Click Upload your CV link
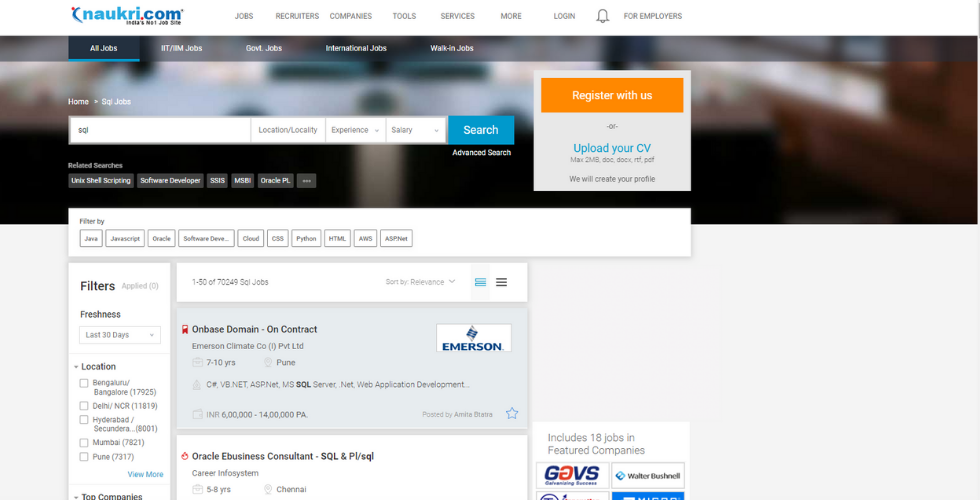 coord(612,148)
